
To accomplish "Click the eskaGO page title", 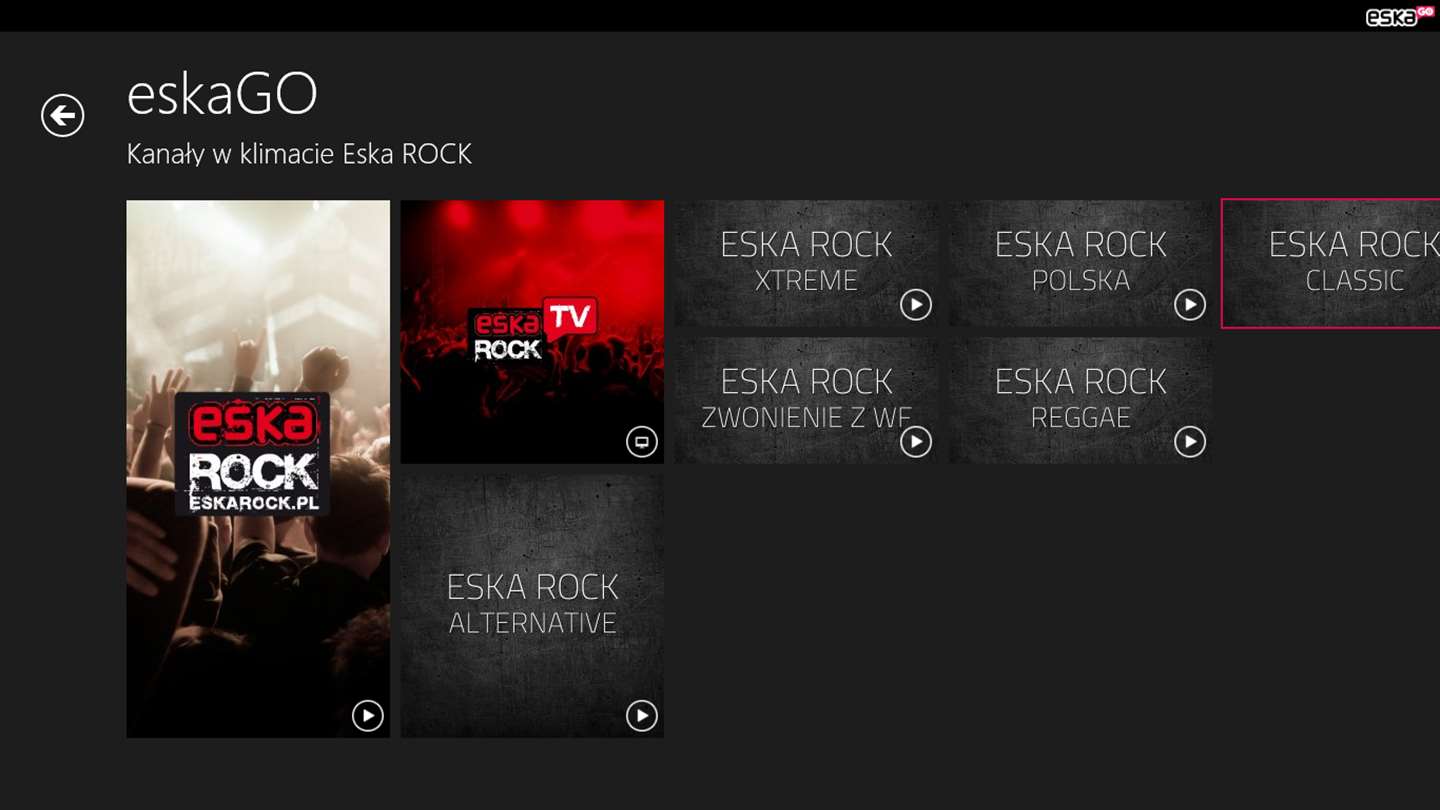I will [222, 95].
